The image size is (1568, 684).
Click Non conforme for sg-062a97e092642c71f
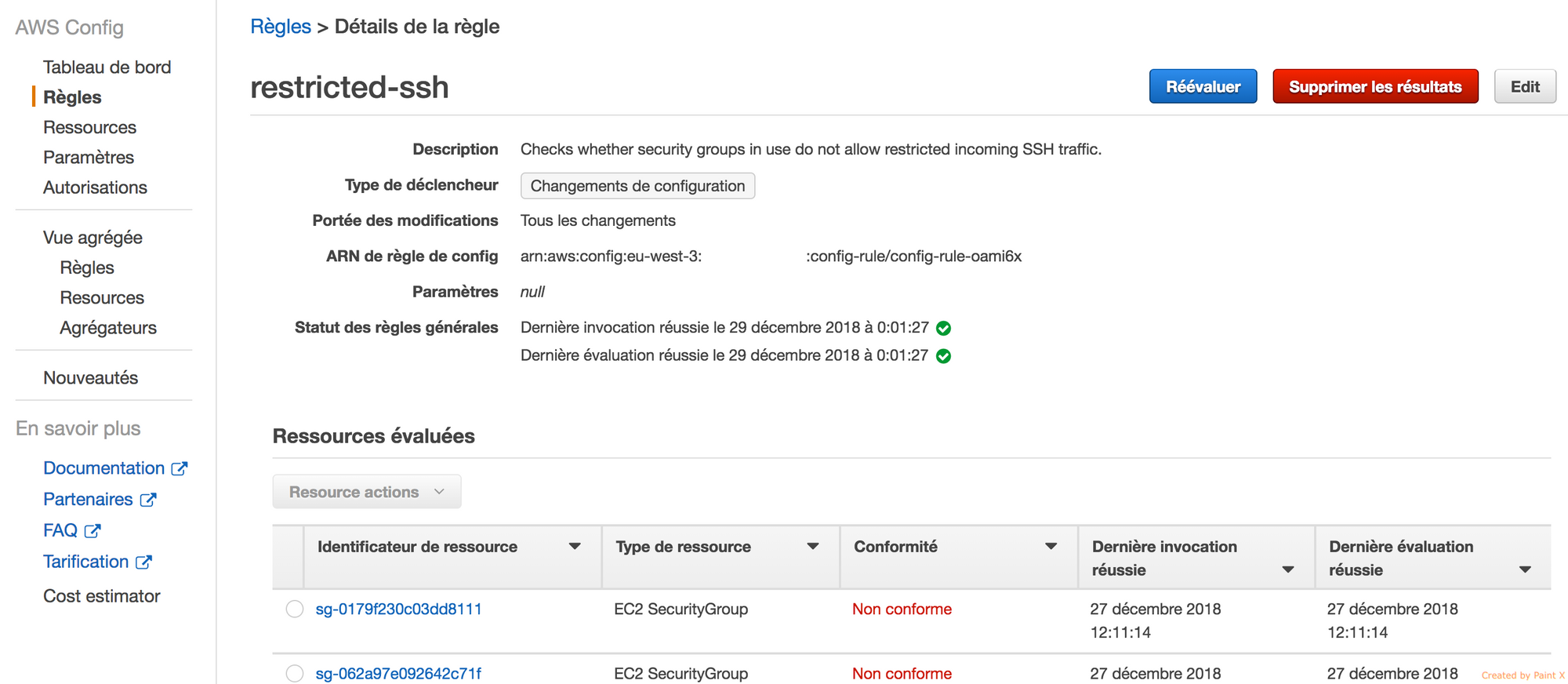(902, 674)
